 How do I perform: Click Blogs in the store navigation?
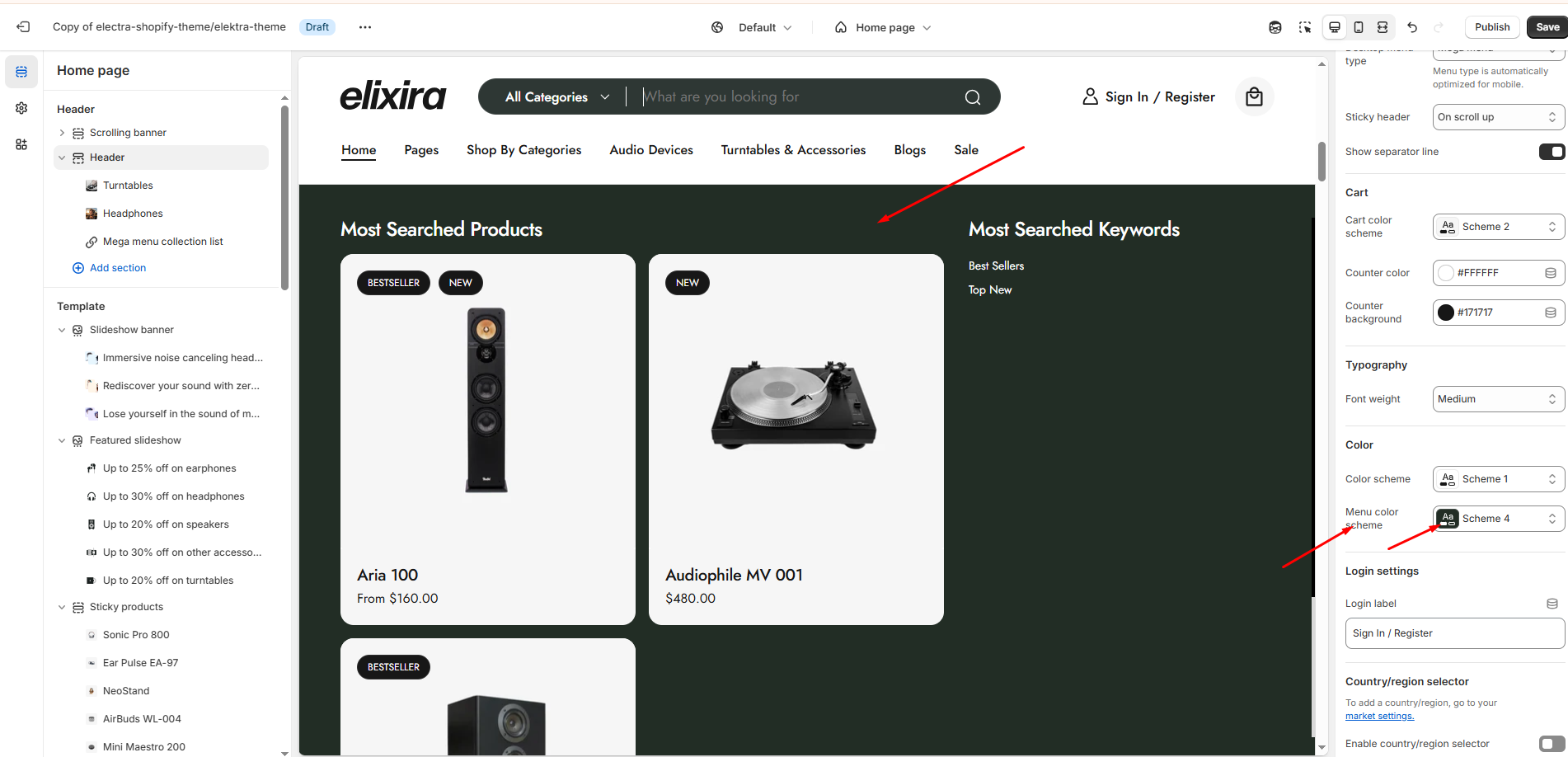click(910, 150)
